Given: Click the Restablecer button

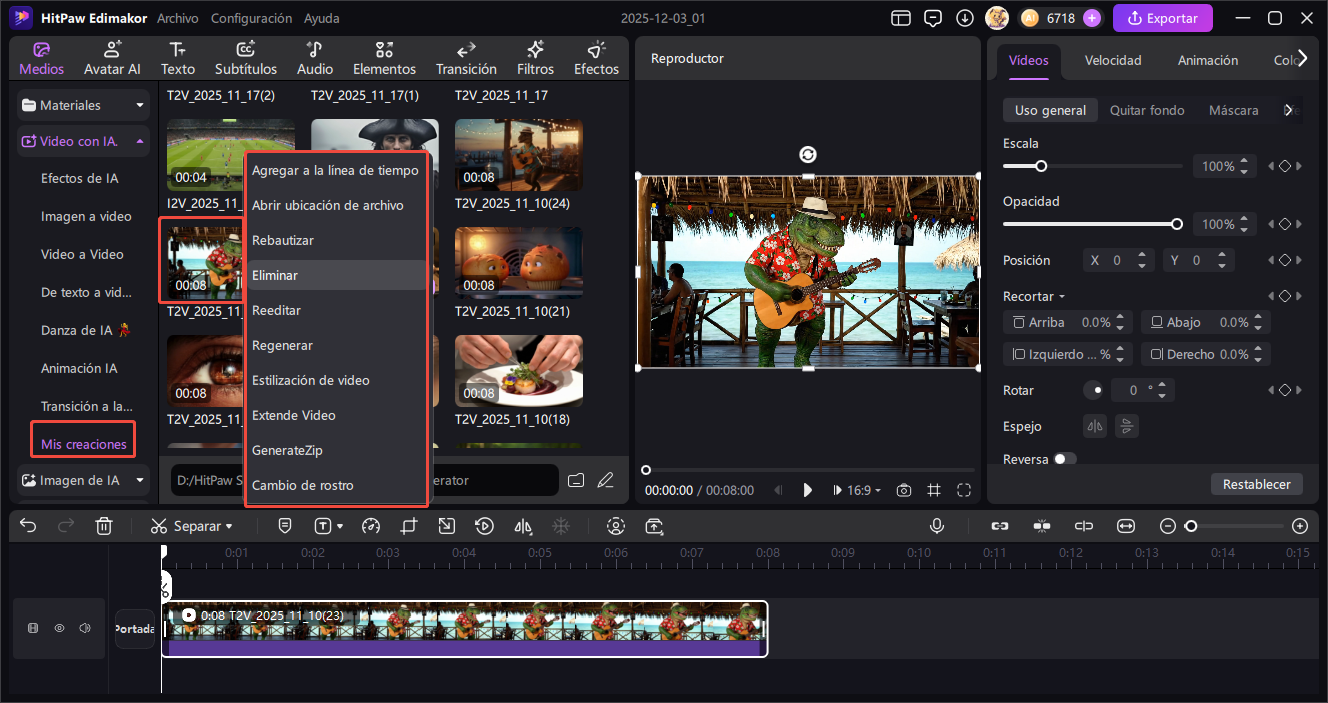Looking at the screenshot, I should pos(1257,484).
